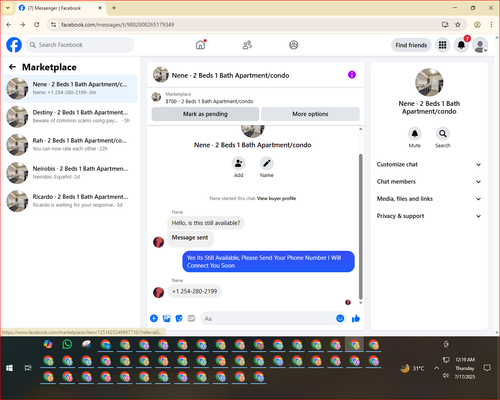500x400 pixels.
Task: Open View buyer profile link
Action: 276,198
